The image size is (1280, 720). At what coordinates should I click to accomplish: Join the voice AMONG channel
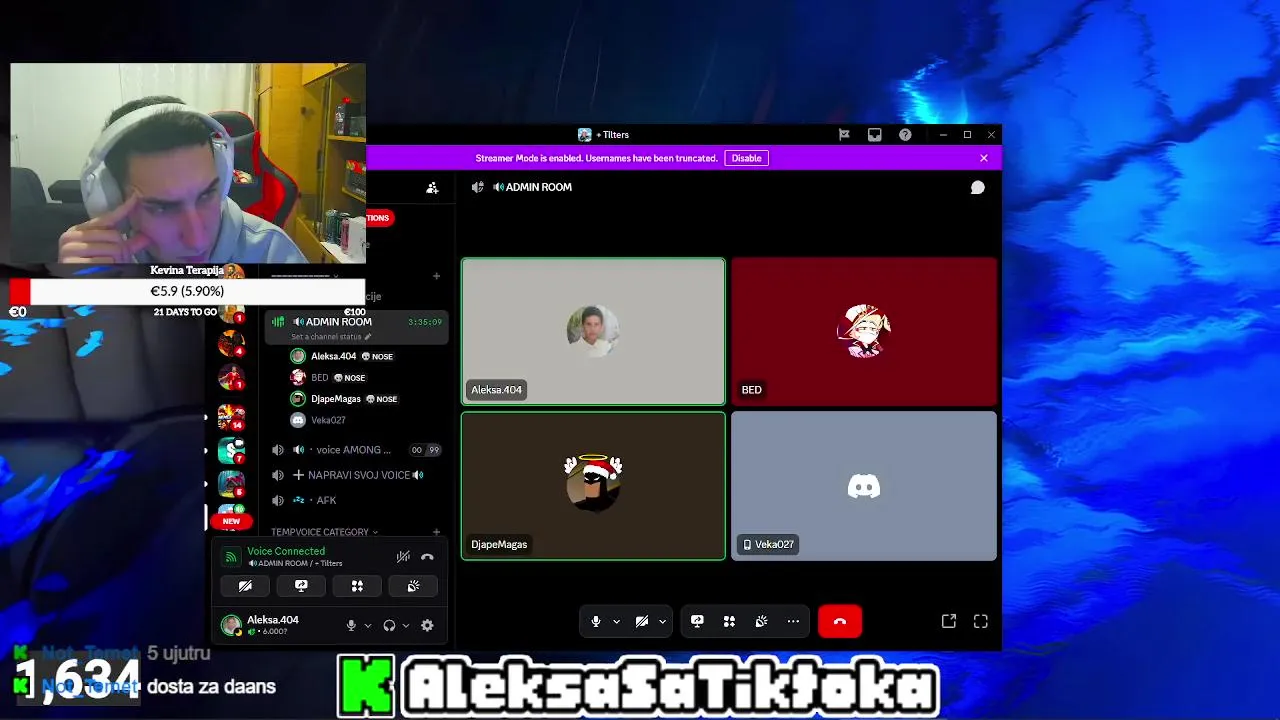(355, 450)
